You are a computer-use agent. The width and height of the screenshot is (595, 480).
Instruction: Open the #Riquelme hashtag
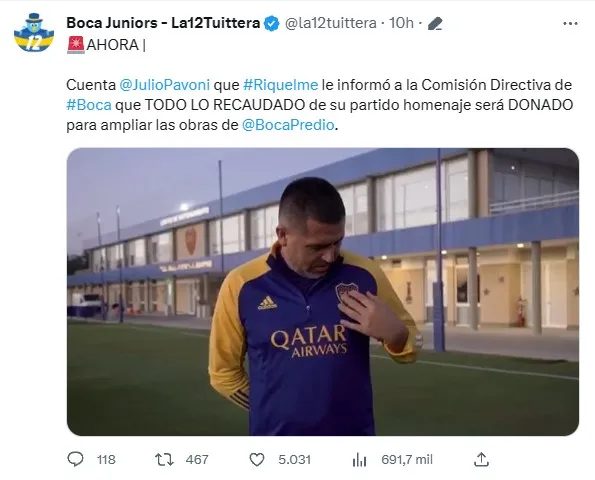coord(280,85)
